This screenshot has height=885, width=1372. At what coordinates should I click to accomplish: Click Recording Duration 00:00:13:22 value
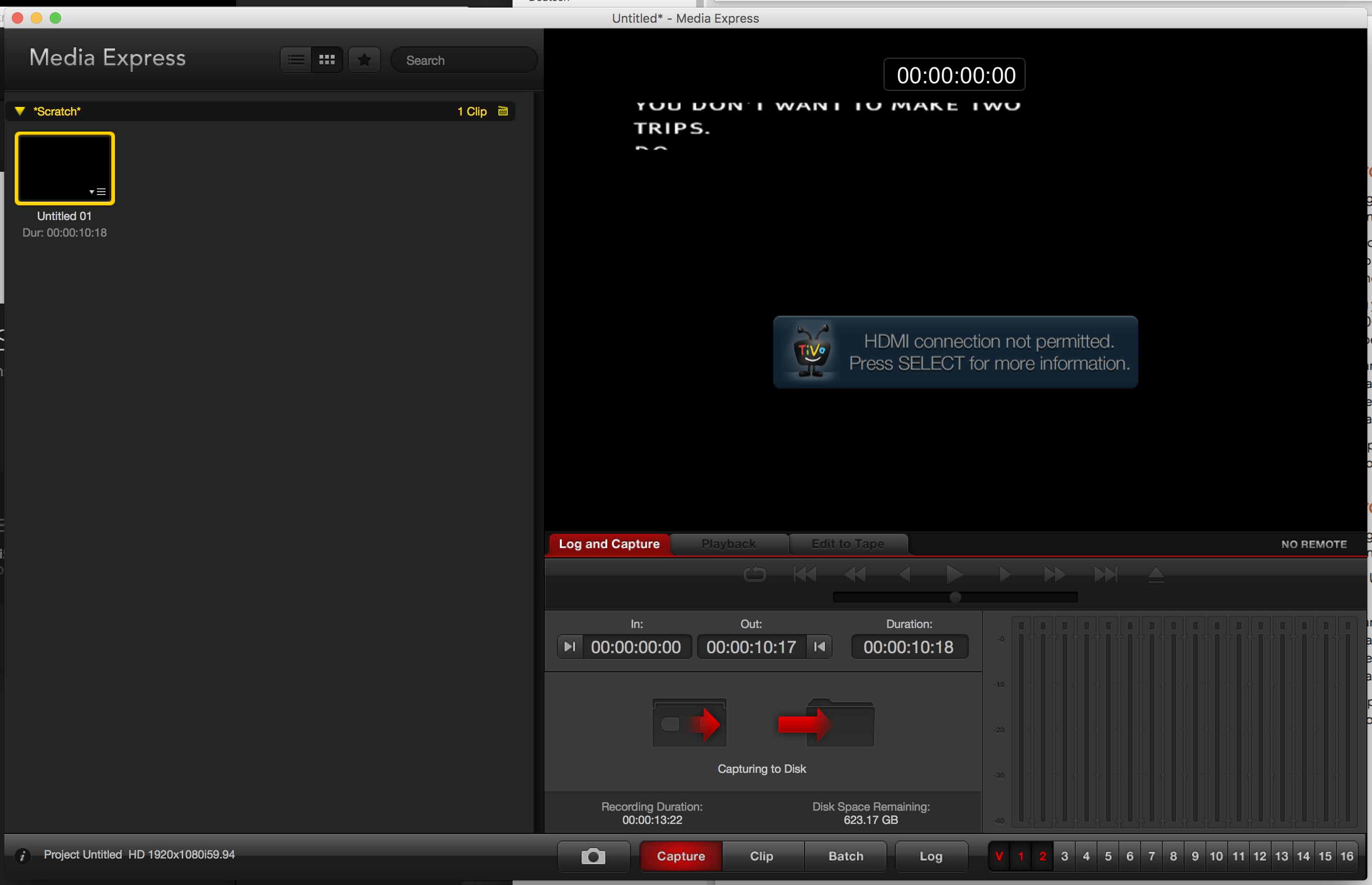point(652,820)
